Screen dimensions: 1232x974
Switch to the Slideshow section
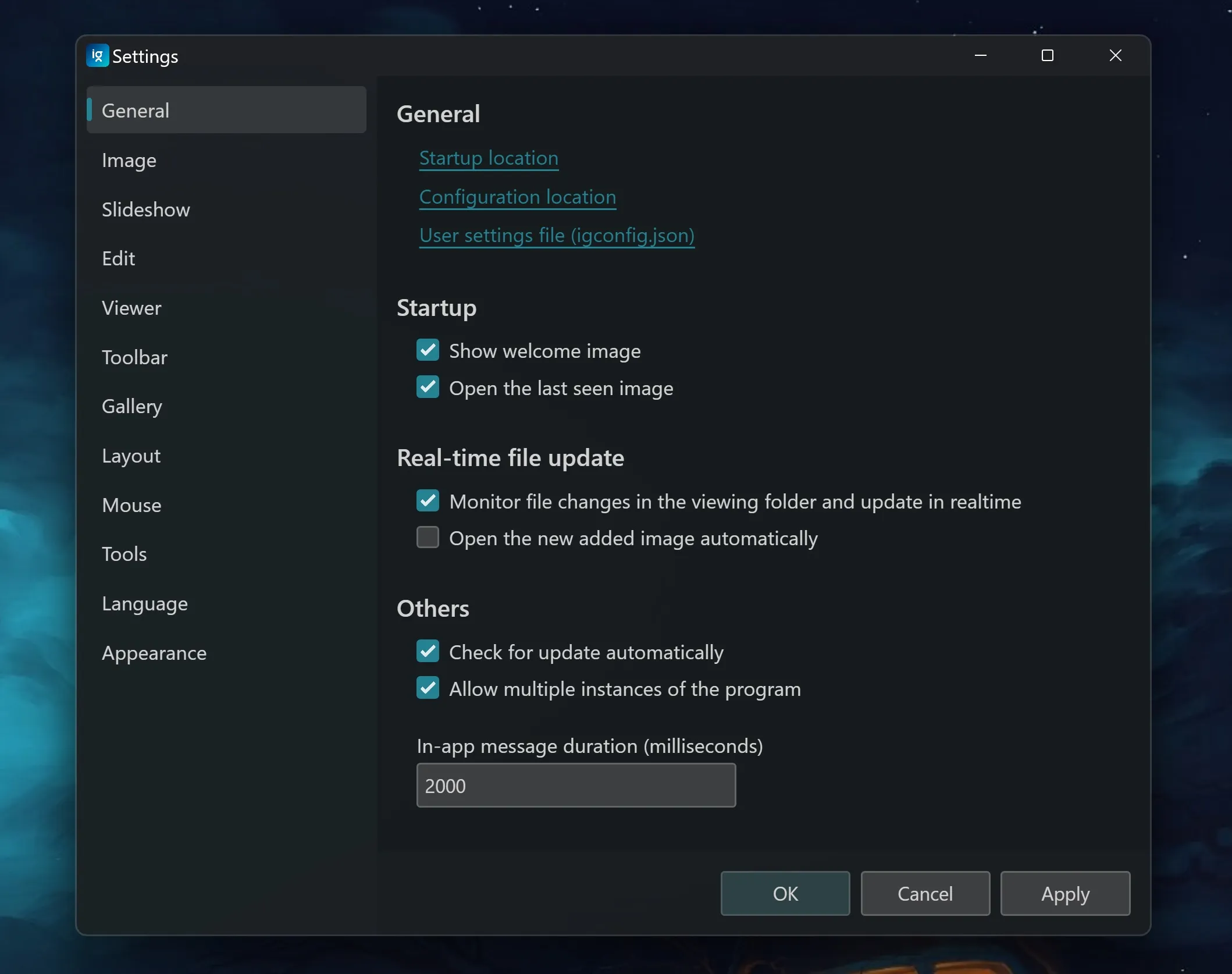point(145,209)
